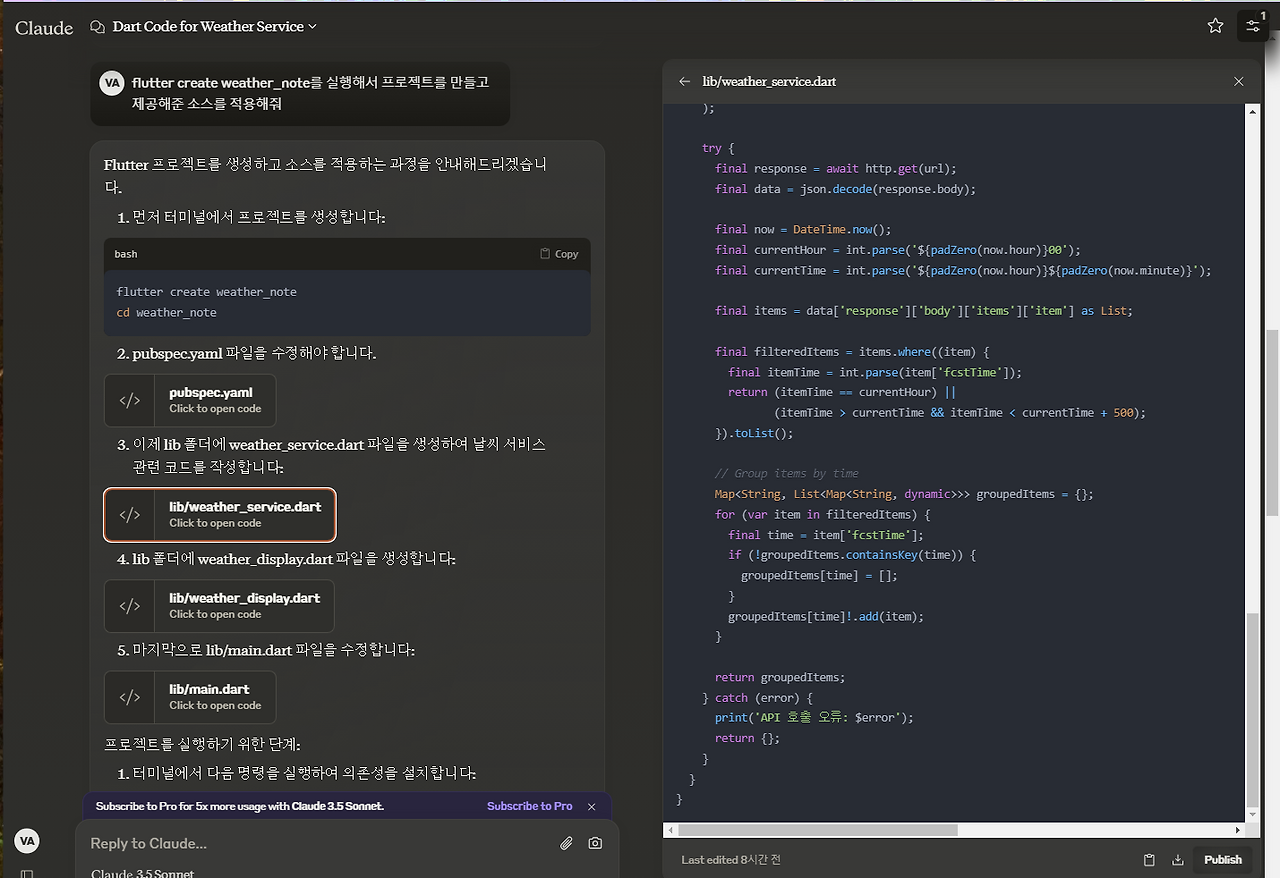This screenshot has height=878, width=1280.
Task: Click the vertical scrollbar down arrow in artifact
Action: coord(1253,814)
